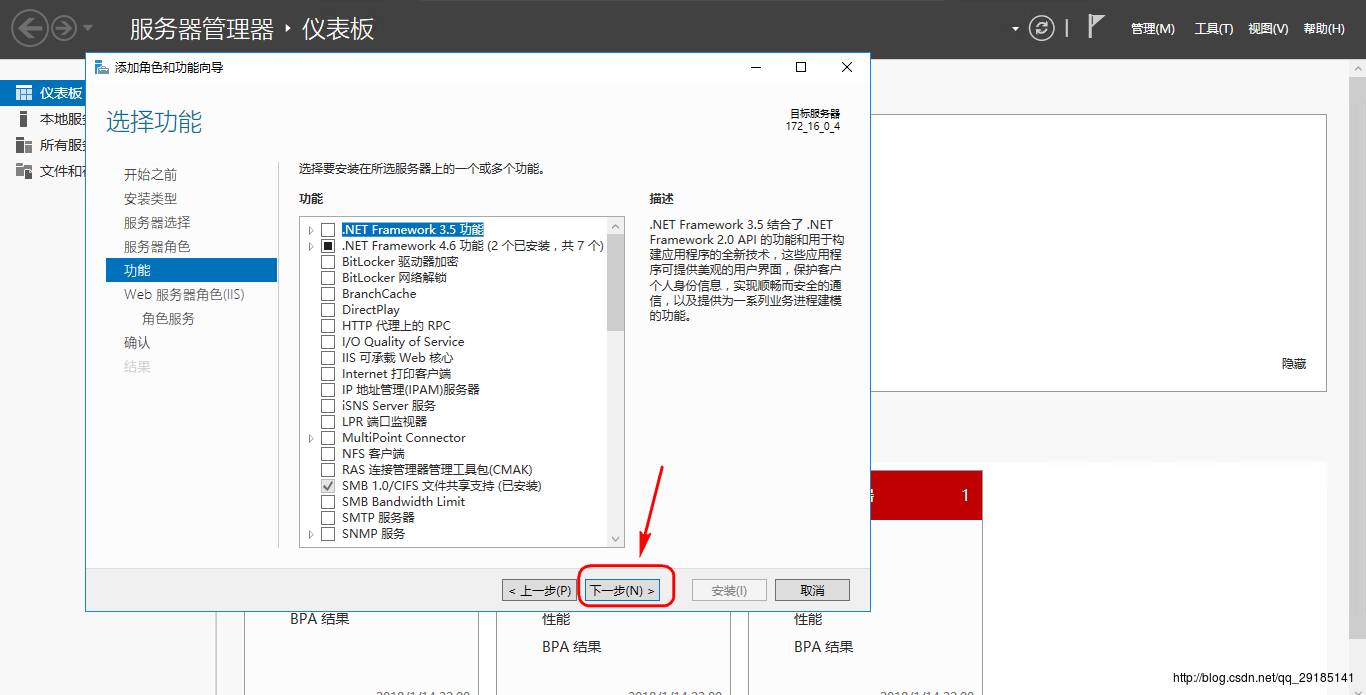Check IIS 可承载 Web 核心 checkbox
Image resolution: width=1366 pixels, height=695 pixels.
[328, 358]
